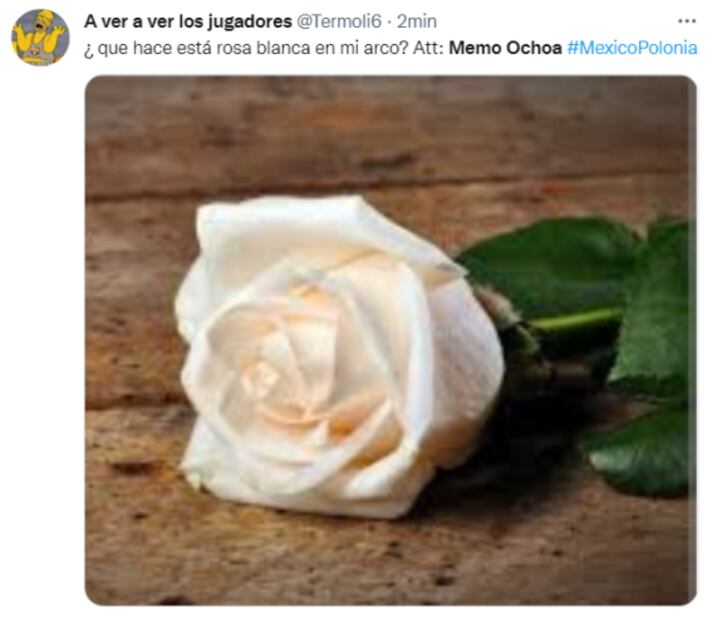
Task: Click the display name A ver a ver los jugadores
Action: coord(188,21)
